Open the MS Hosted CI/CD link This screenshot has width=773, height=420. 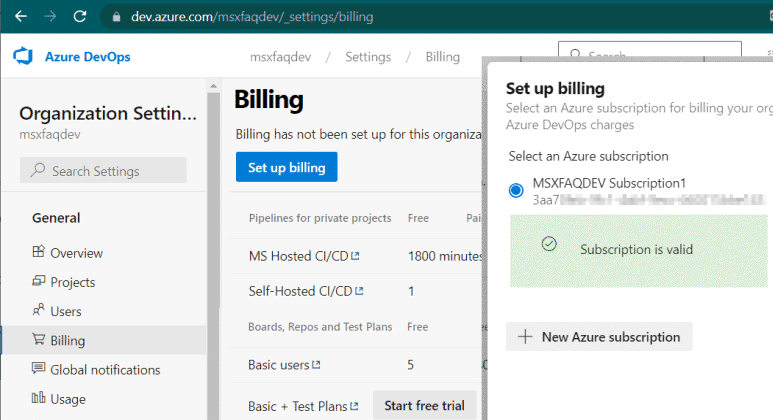298,256
